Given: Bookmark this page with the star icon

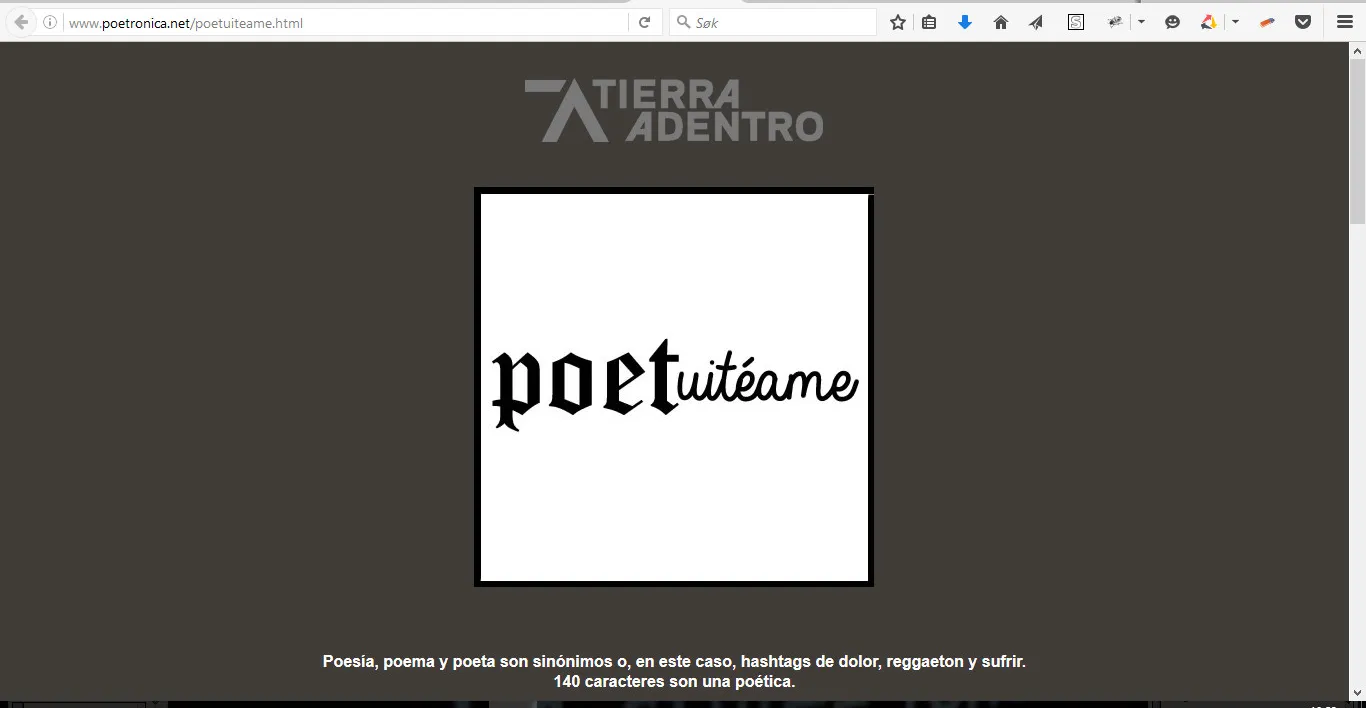Looking at the screenshot, I should coord(898,22).
